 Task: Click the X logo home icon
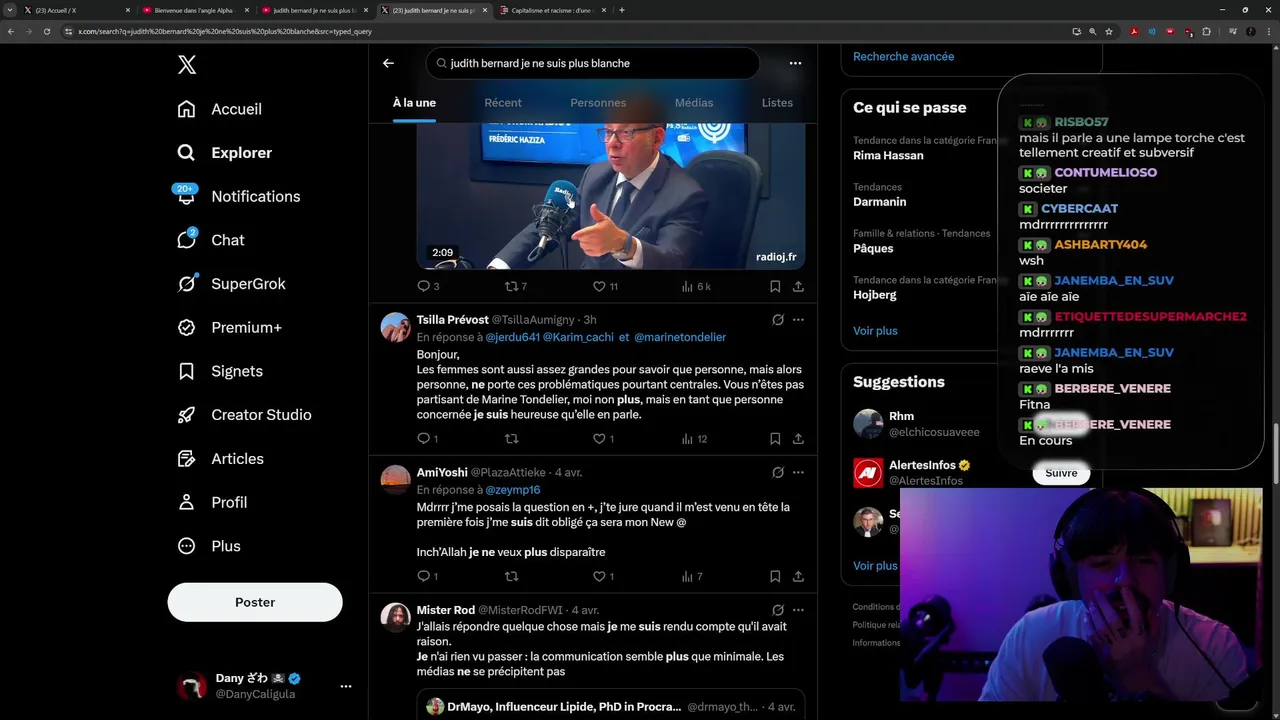pyautogui.click(x=187, y=65)
